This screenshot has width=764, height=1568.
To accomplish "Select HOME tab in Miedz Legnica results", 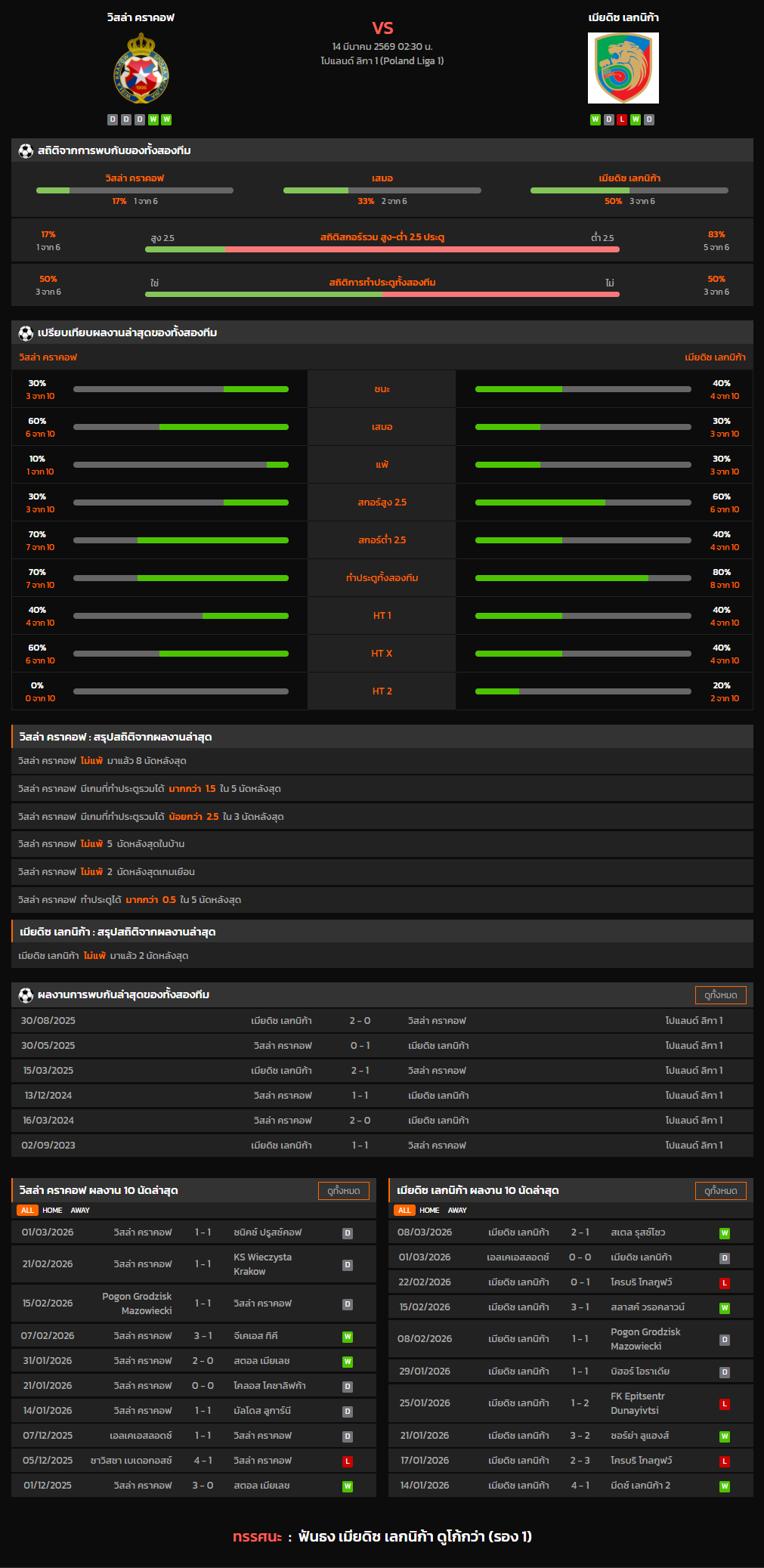I will [x=429, y=1210].
